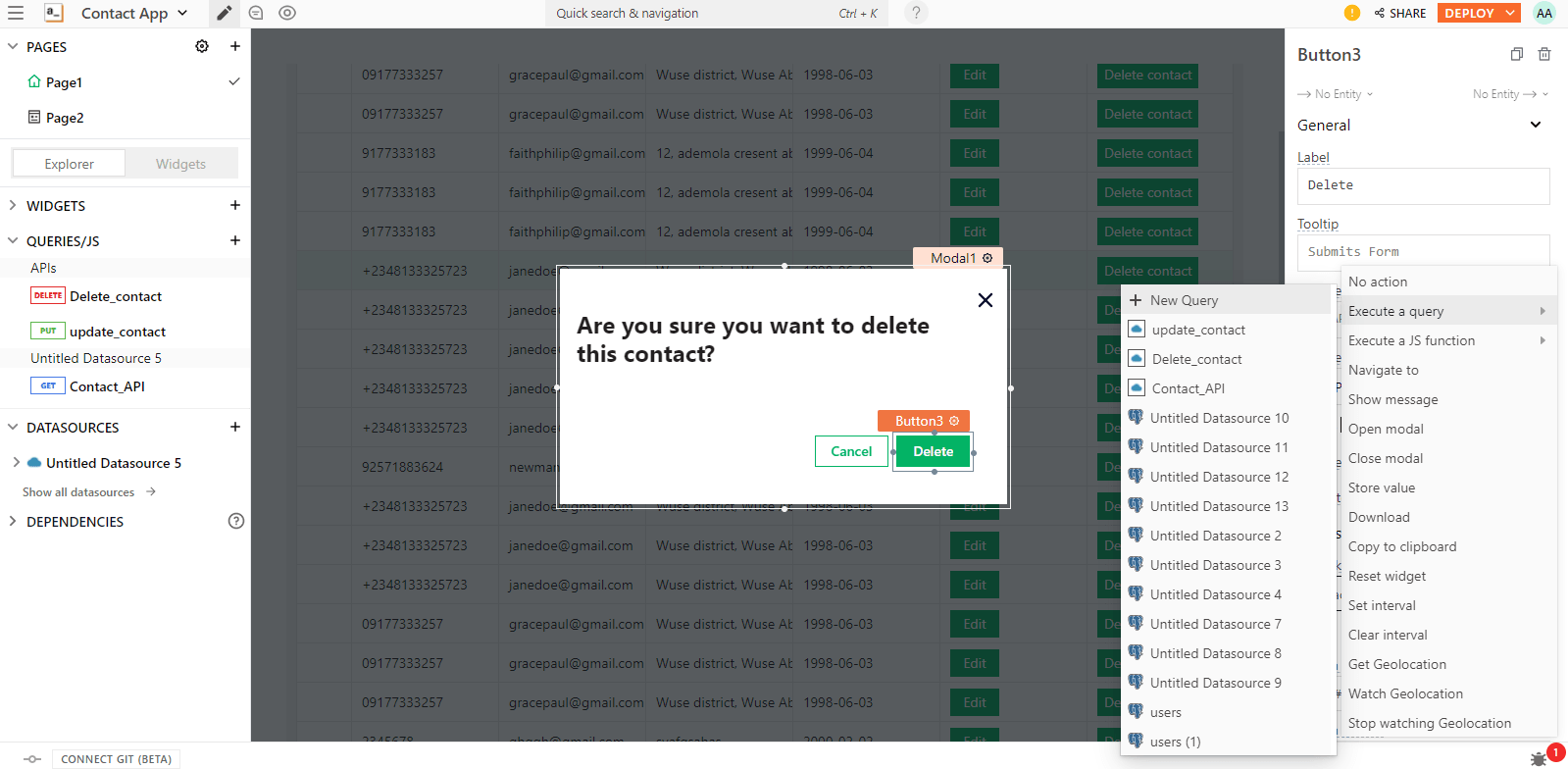
Task: Add a new page with plus icon
Action: tap(235, 46)
